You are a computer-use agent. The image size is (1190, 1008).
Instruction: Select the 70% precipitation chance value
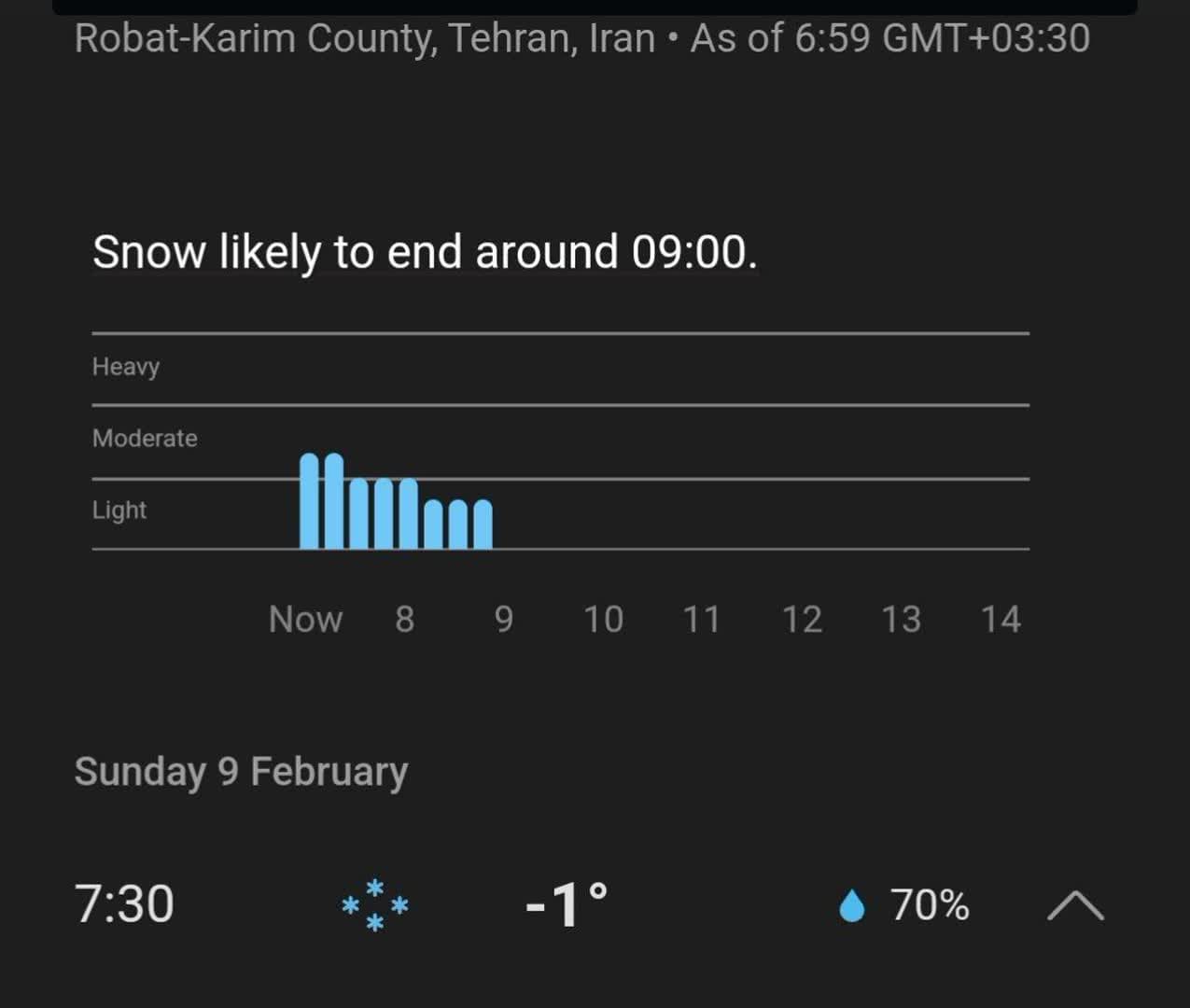click(930, 905)
